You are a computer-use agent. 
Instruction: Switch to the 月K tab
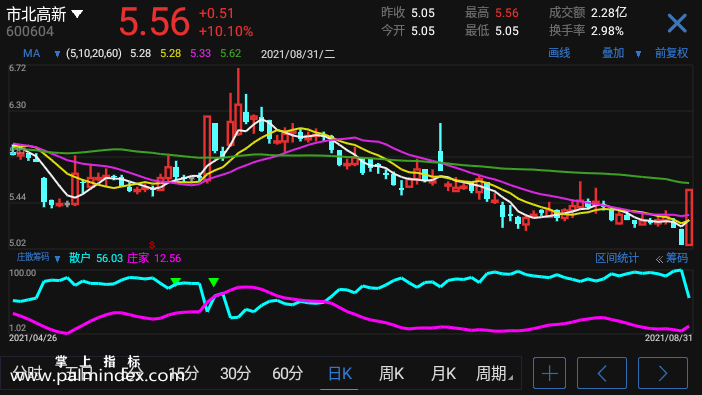[x=443, y=373]
